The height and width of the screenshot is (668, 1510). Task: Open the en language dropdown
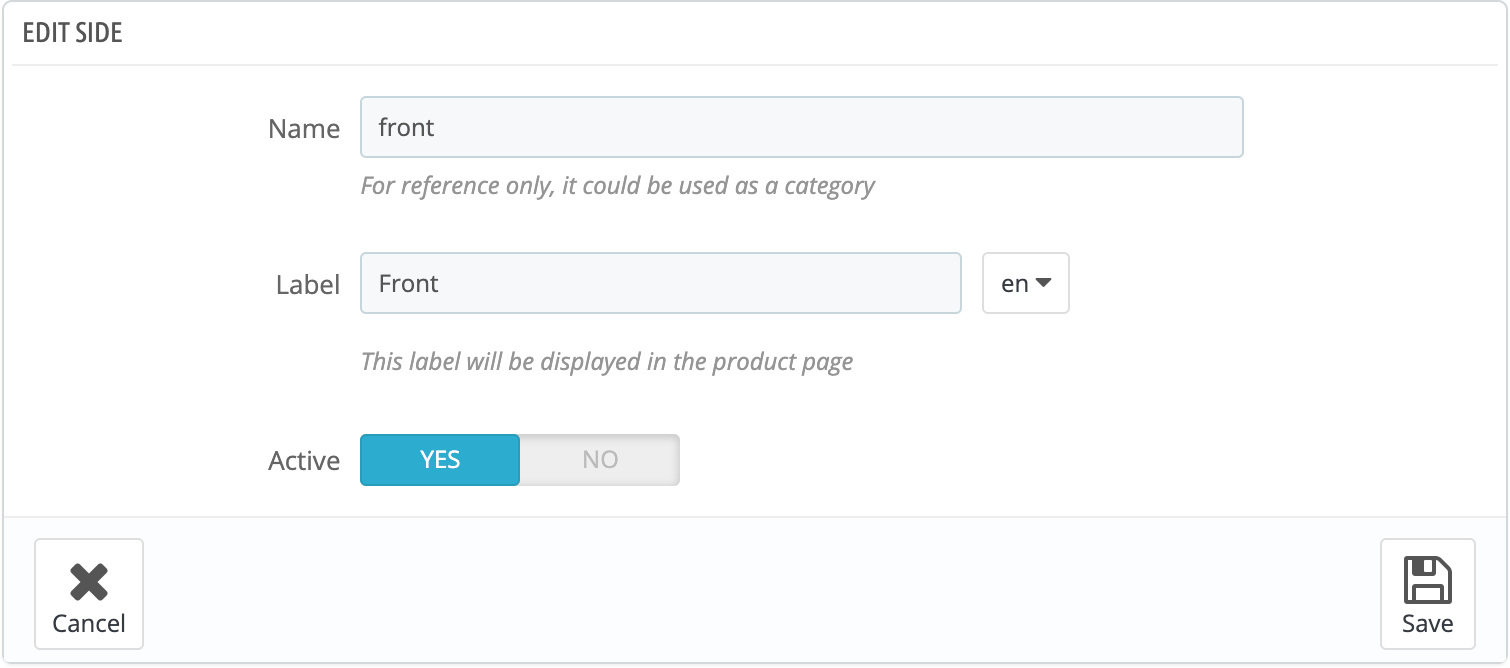[1026, 284]
